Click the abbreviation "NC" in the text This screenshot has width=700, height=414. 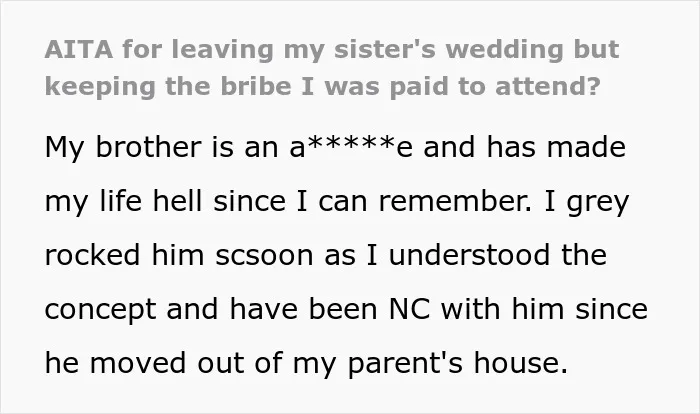click(x=410, y=309)
